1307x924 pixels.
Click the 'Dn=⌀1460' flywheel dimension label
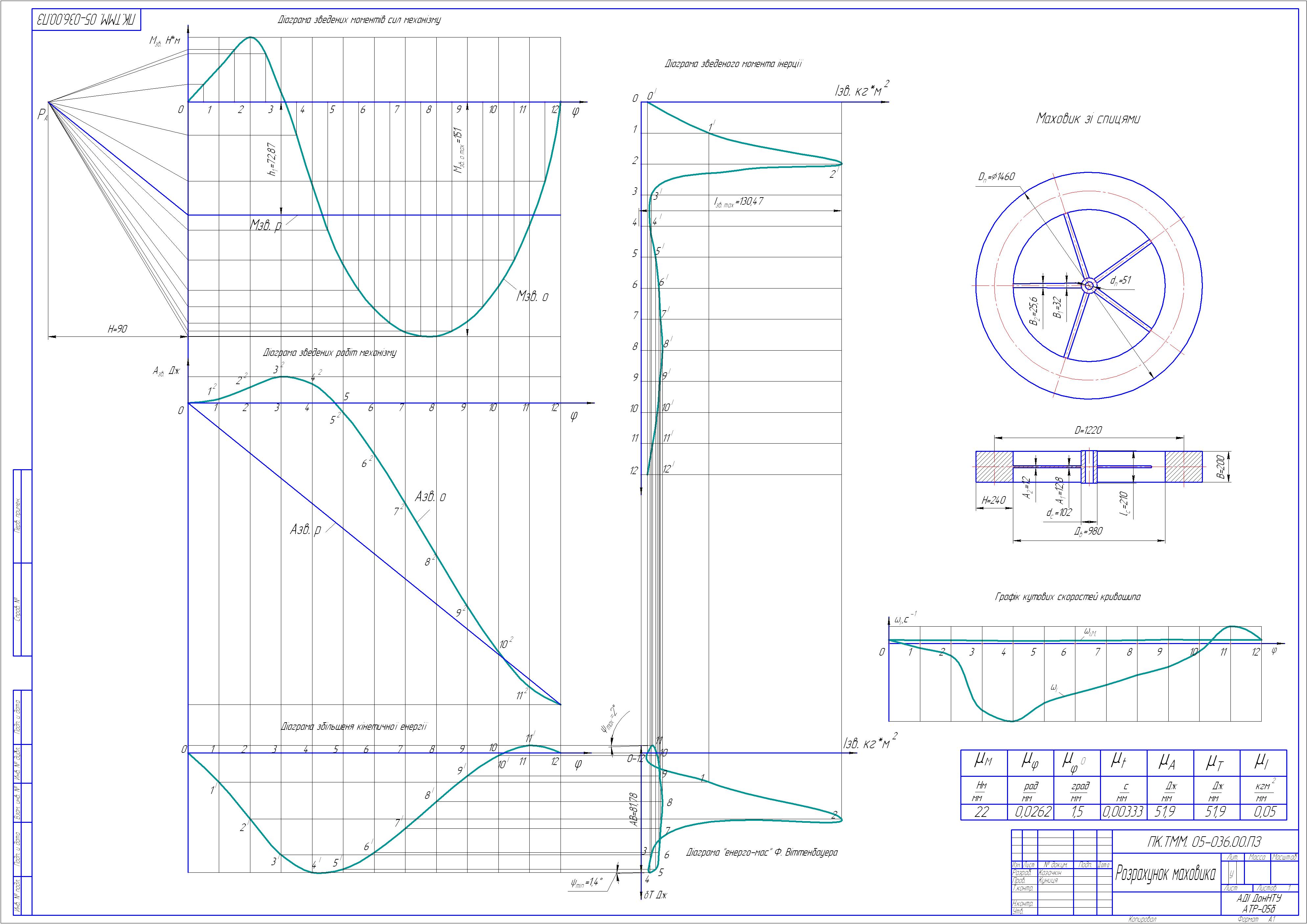click(x=996, y=178)
